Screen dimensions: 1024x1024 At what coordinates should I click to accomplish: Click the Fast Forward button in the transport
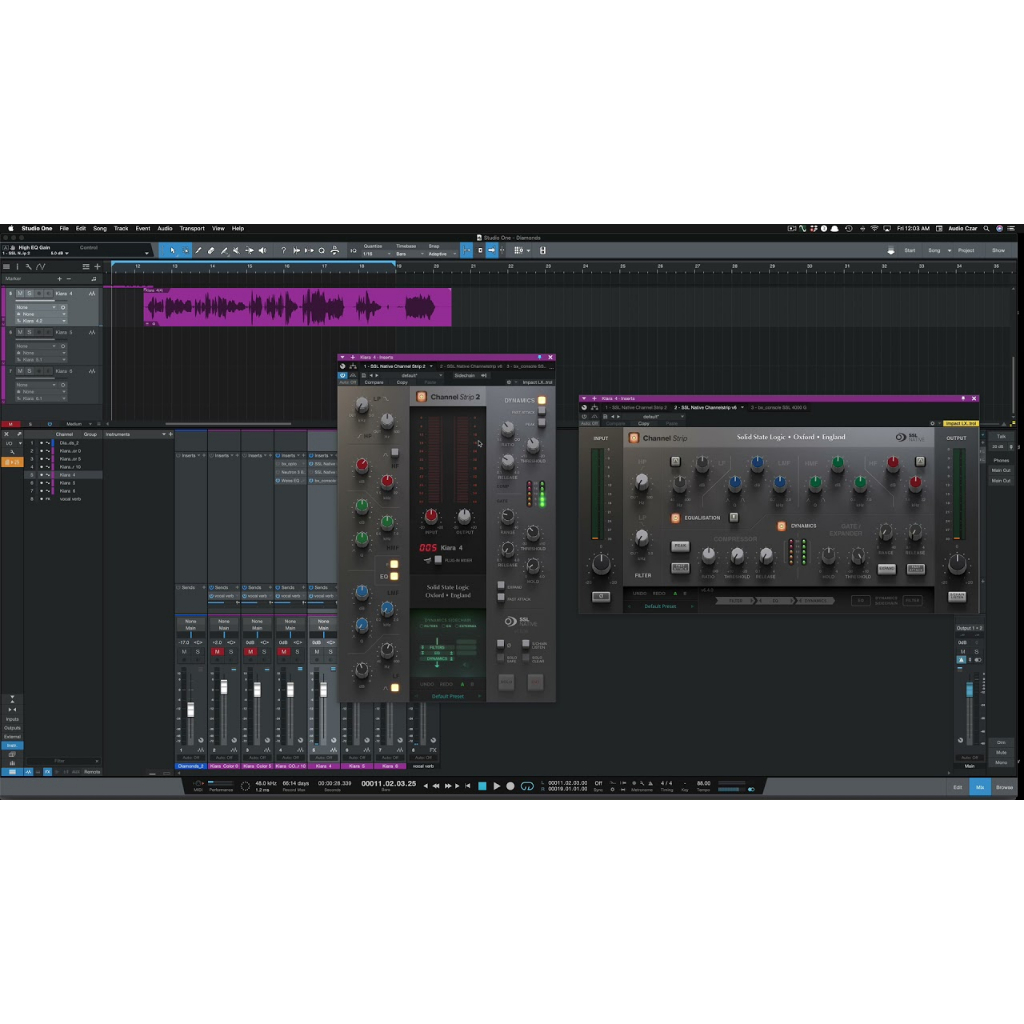point(448,786)
